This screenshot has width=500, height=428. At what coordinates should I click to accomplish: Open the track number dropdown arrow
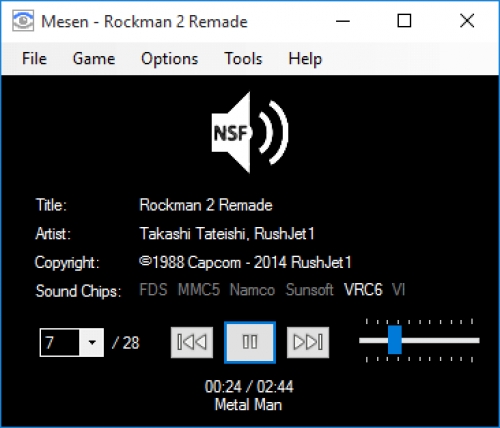92,342
